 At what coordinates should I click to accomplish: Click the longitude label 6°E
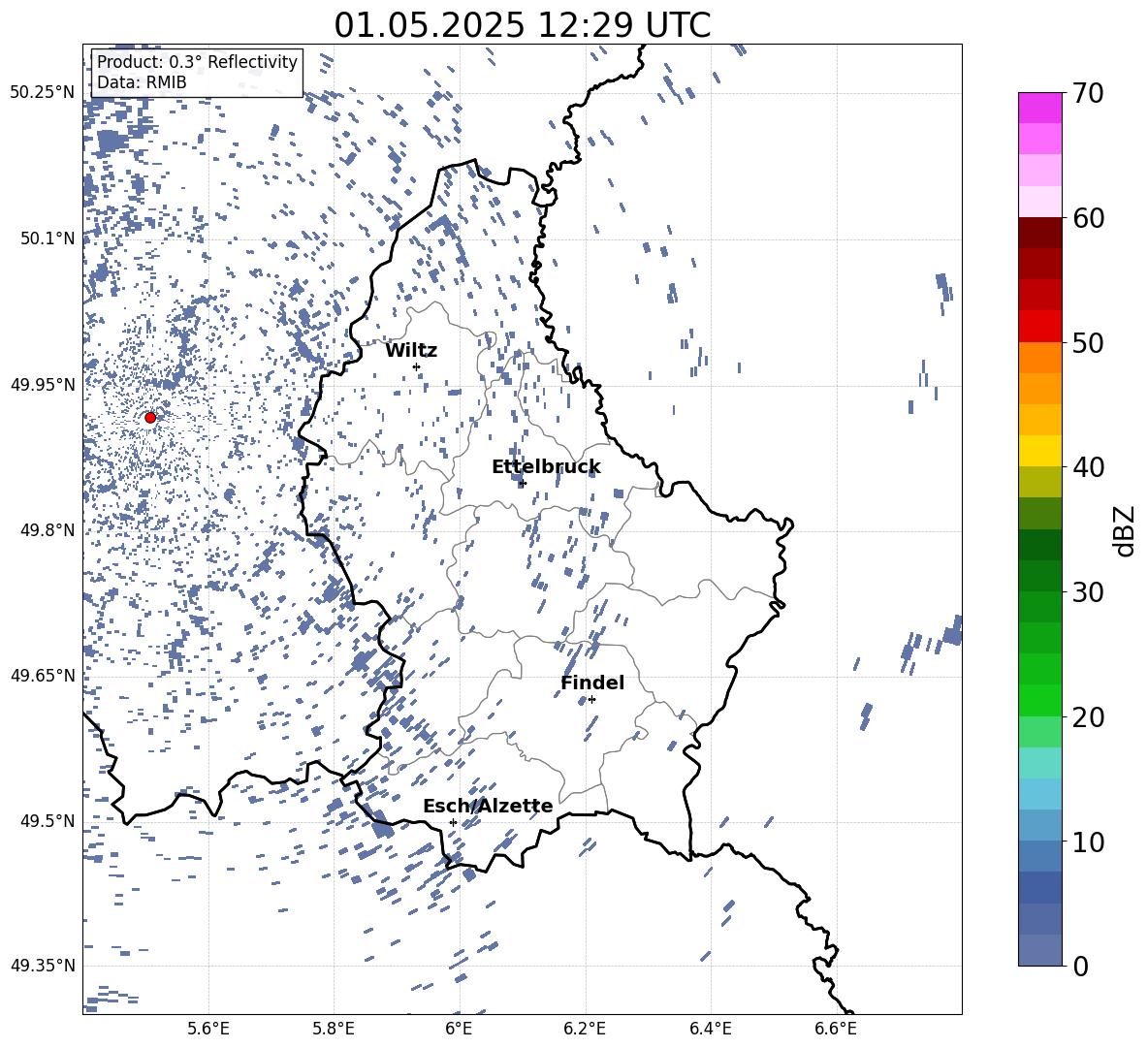[459, 1029]
